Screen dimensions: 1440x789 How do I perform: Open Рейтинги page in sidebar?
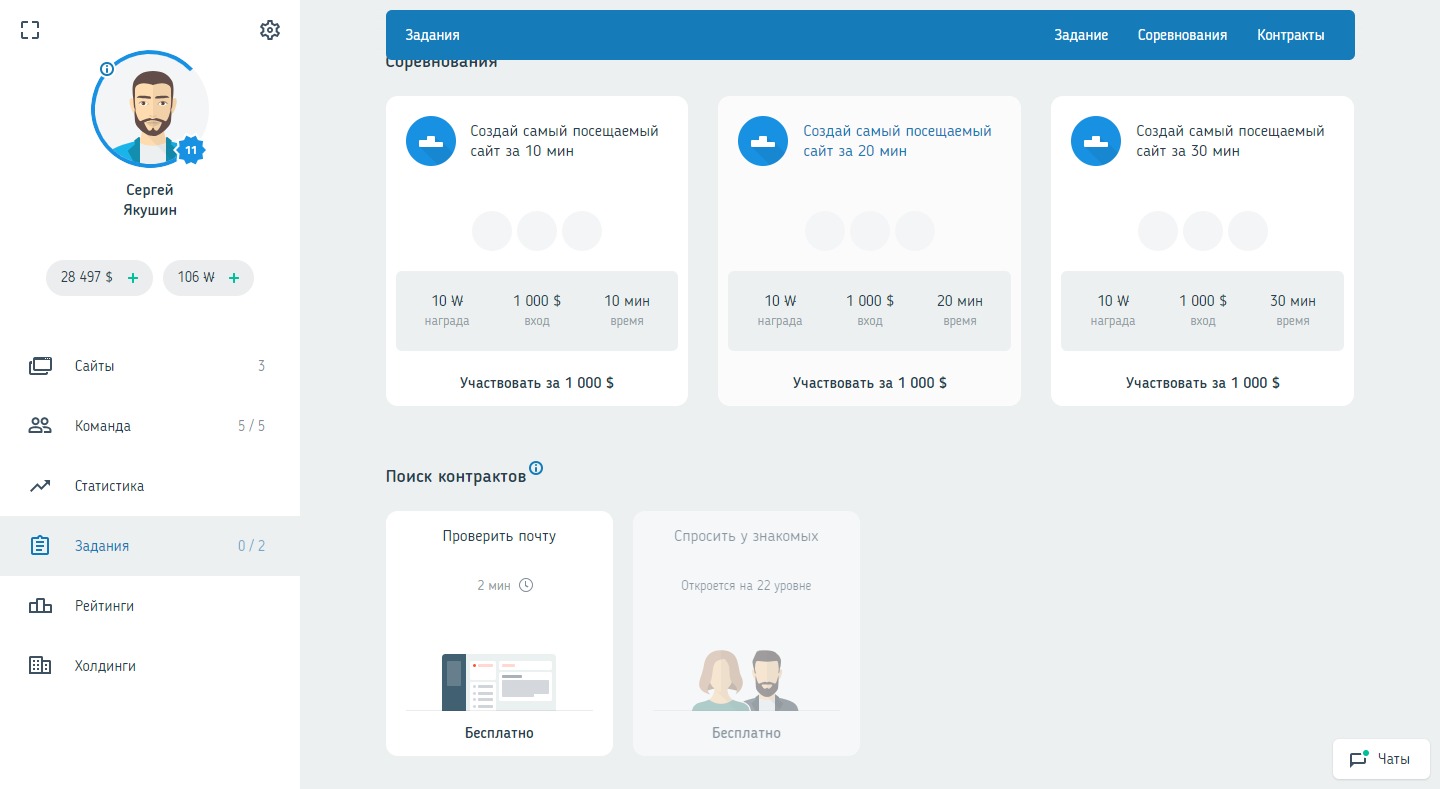click(104, 606)
